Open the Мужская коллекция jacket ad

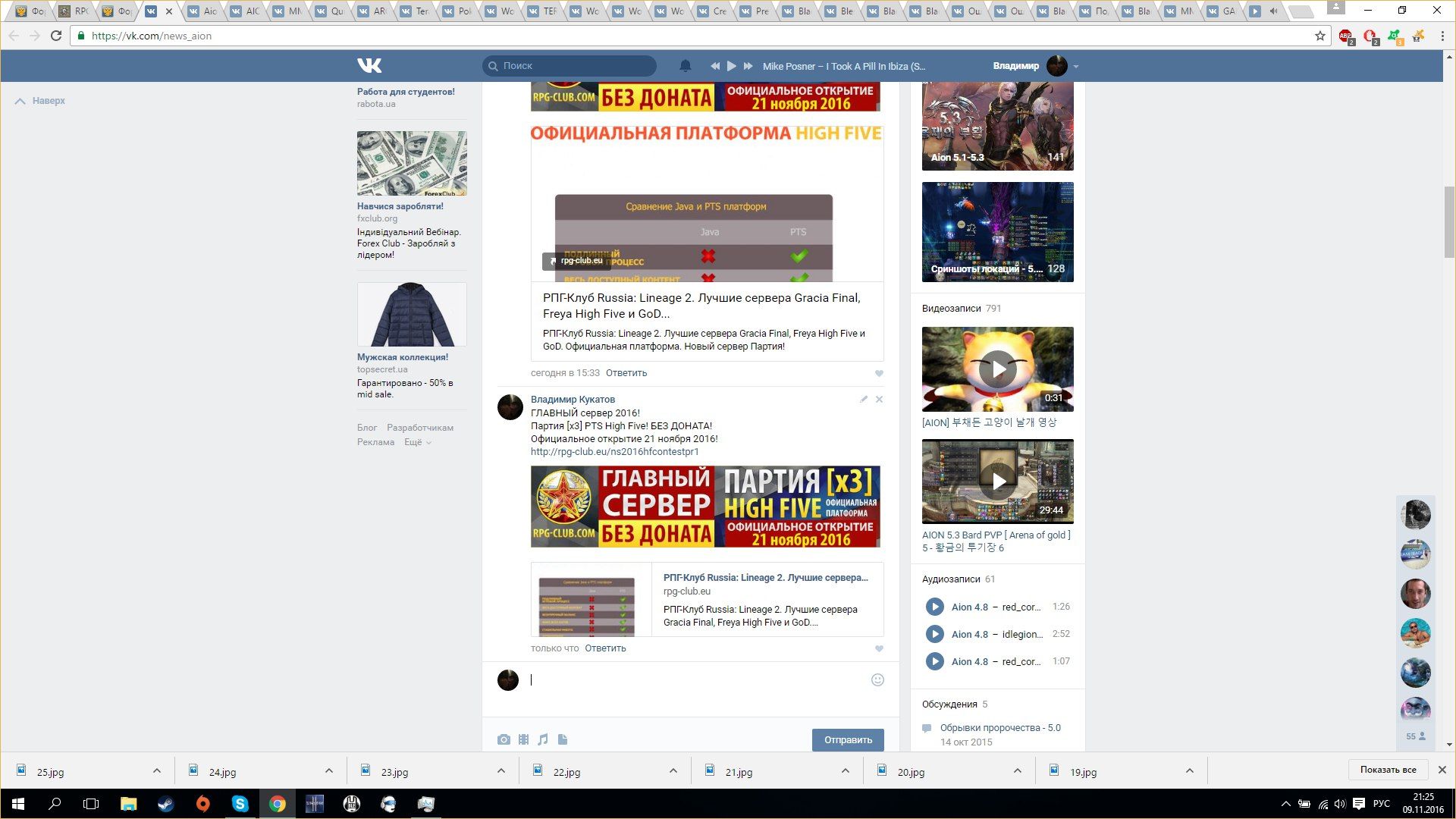pos(412,315)
